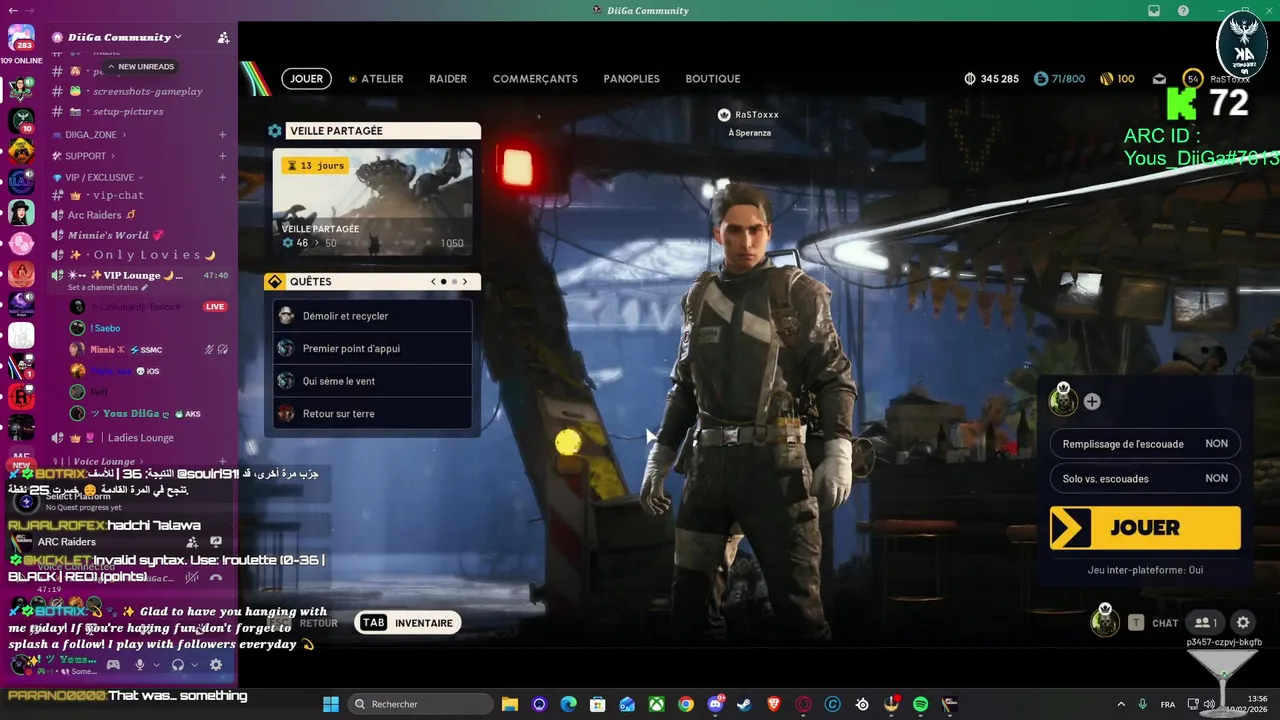Open microphone input options chevron
This screenshot has width=1280, height=720.
click(156, 665)
